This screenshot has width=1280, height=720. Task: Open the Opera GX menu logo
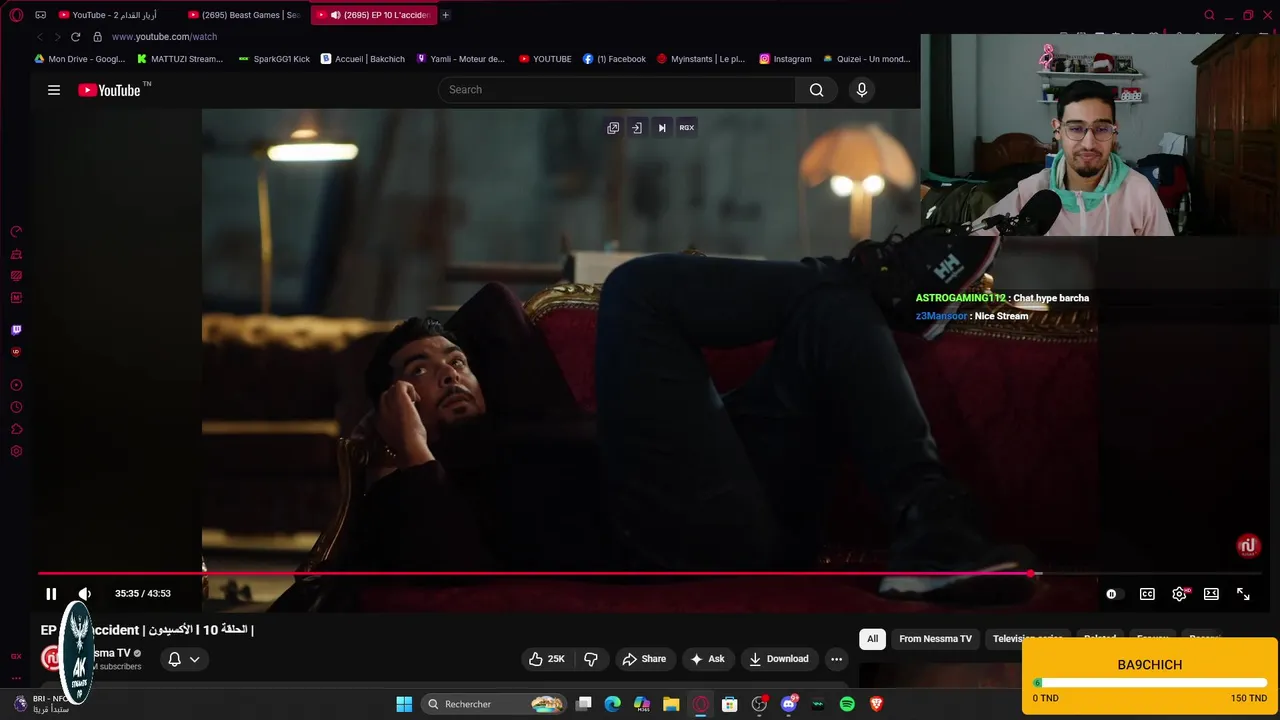point(16,15)
